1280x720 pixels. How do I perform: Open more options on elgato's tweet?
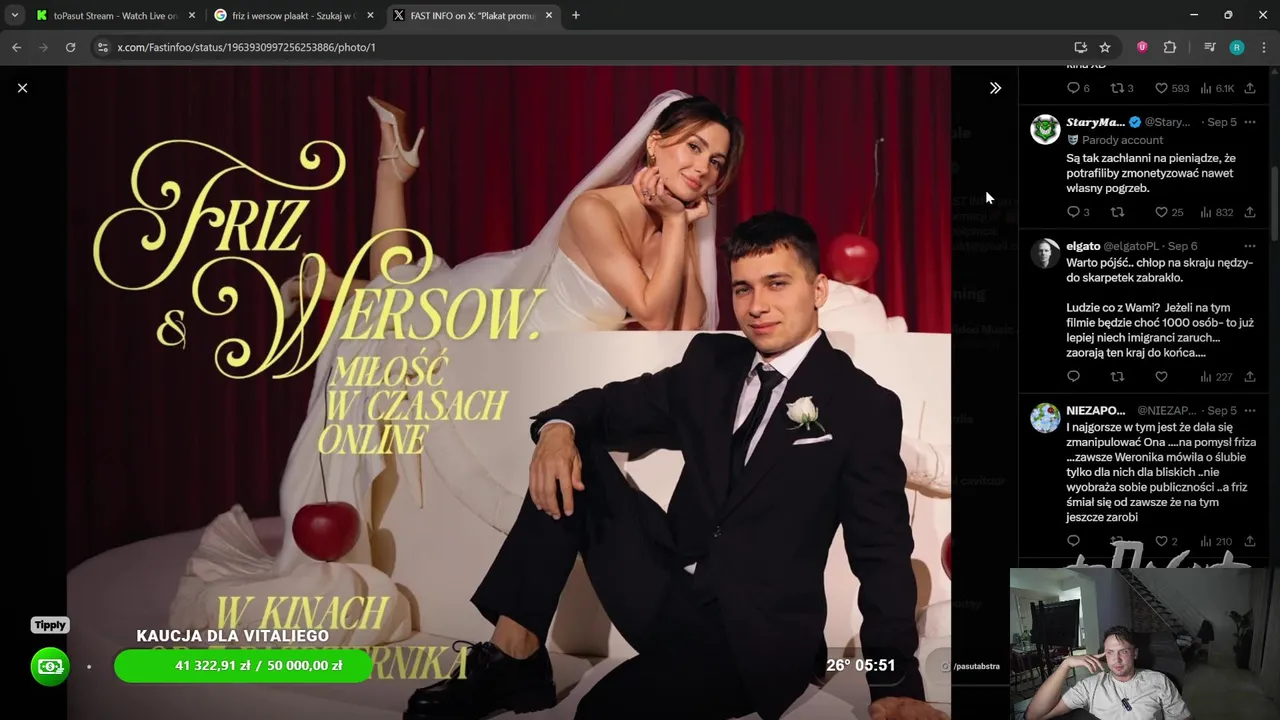pyautogui.click(x=1250, y=246)
